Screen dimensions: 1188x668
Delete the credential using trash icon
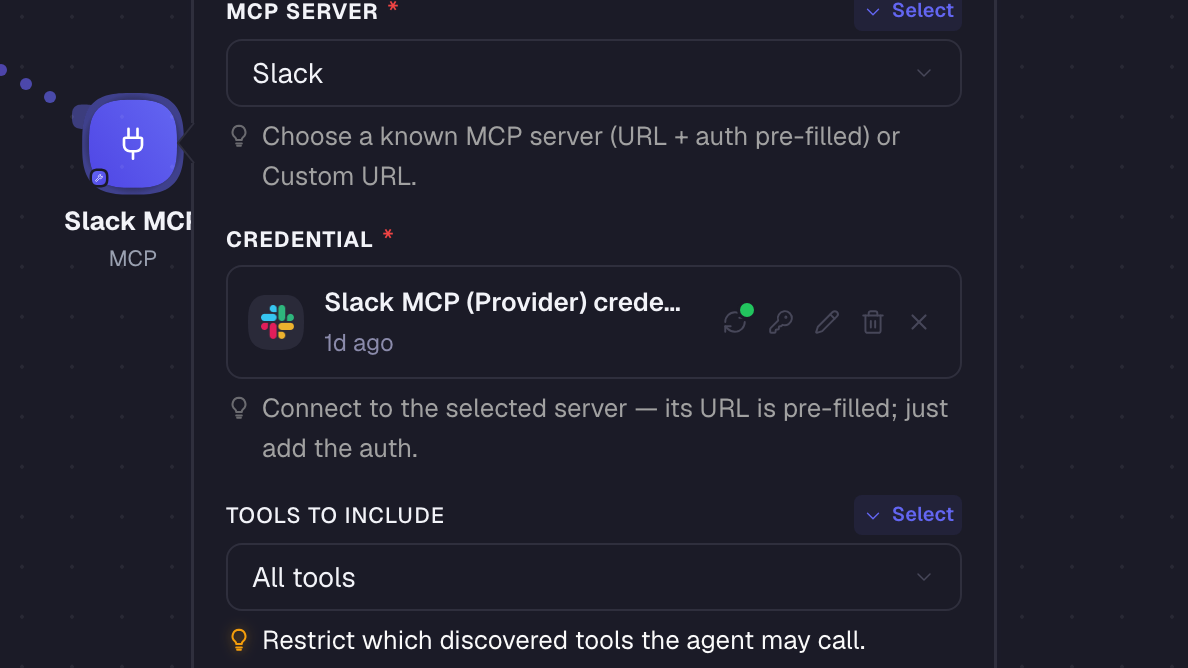[873, 323]
